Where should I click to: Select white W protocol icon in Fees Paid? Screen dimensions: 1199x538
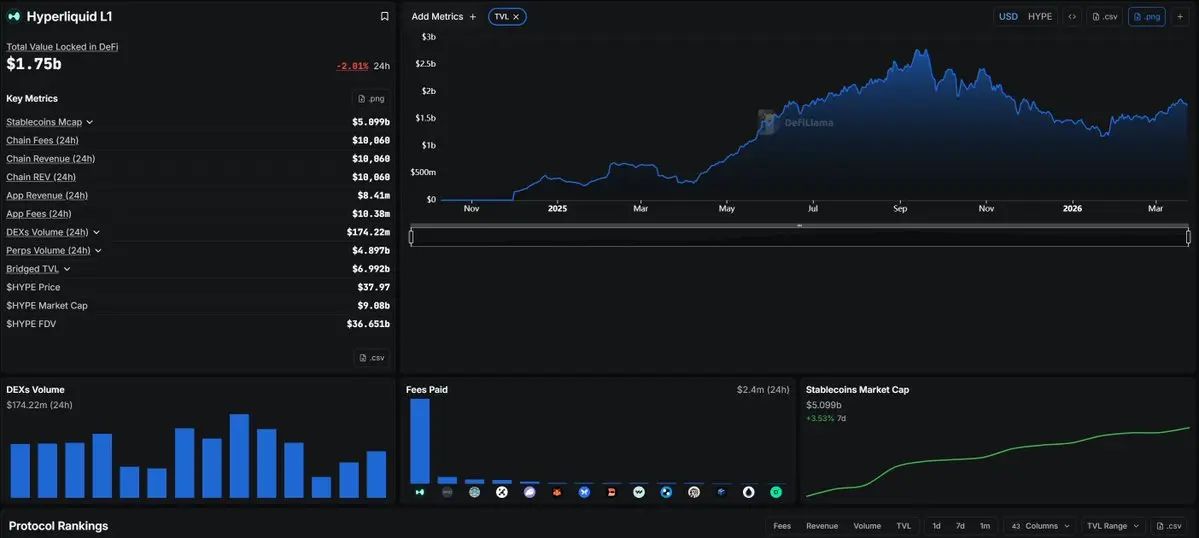tap(639, 493)
